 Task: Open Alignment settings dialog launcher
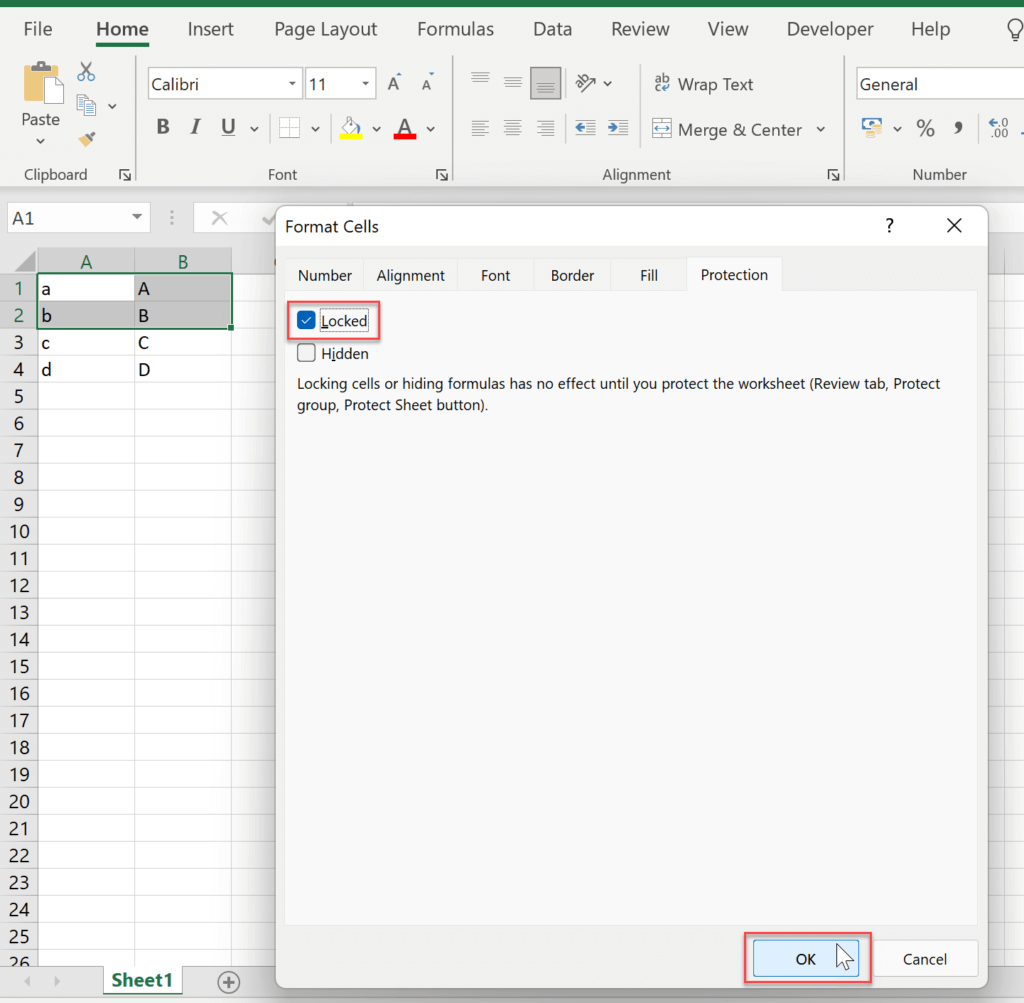(833, 175)
